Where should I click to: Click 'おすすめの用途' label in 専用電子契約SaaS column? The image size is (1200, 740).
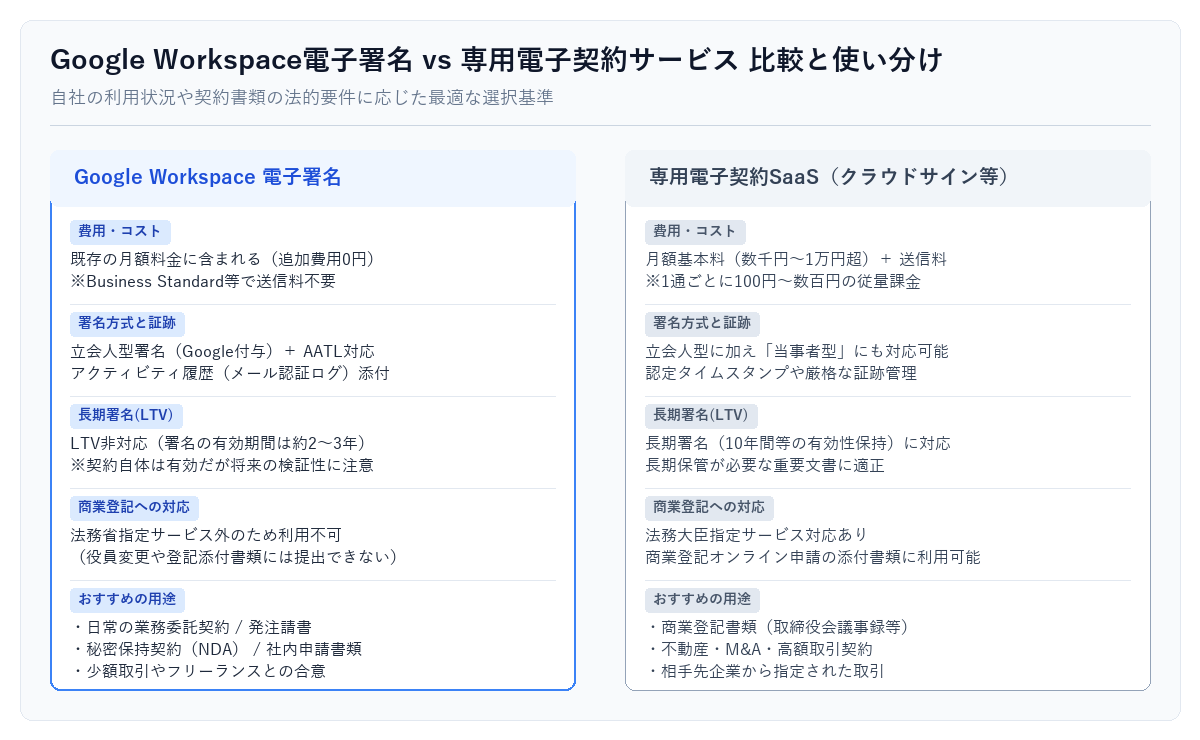tap(702, 600)
